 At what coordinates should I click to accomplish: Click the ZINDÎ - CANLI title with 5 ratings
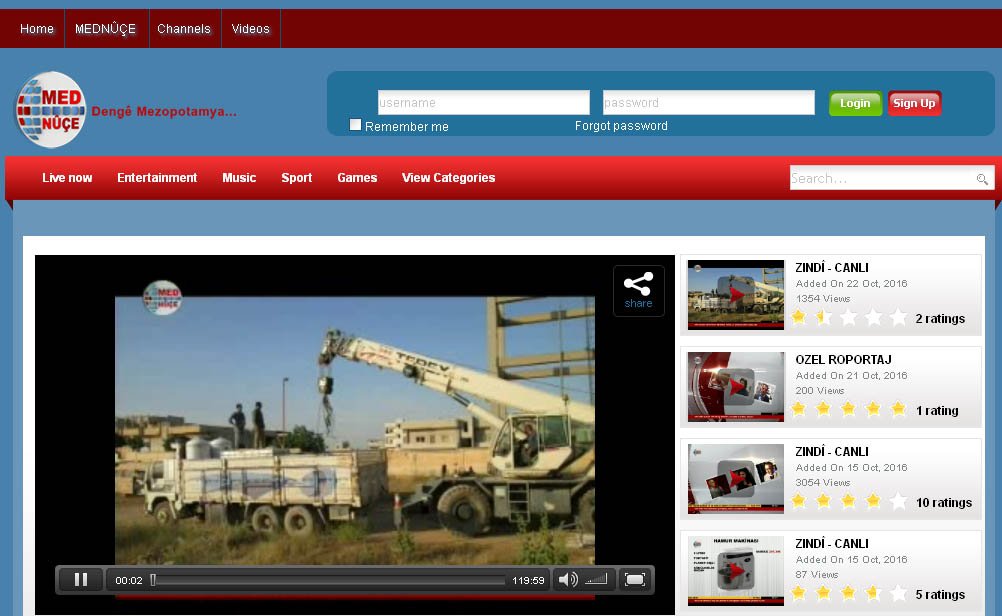832,543
